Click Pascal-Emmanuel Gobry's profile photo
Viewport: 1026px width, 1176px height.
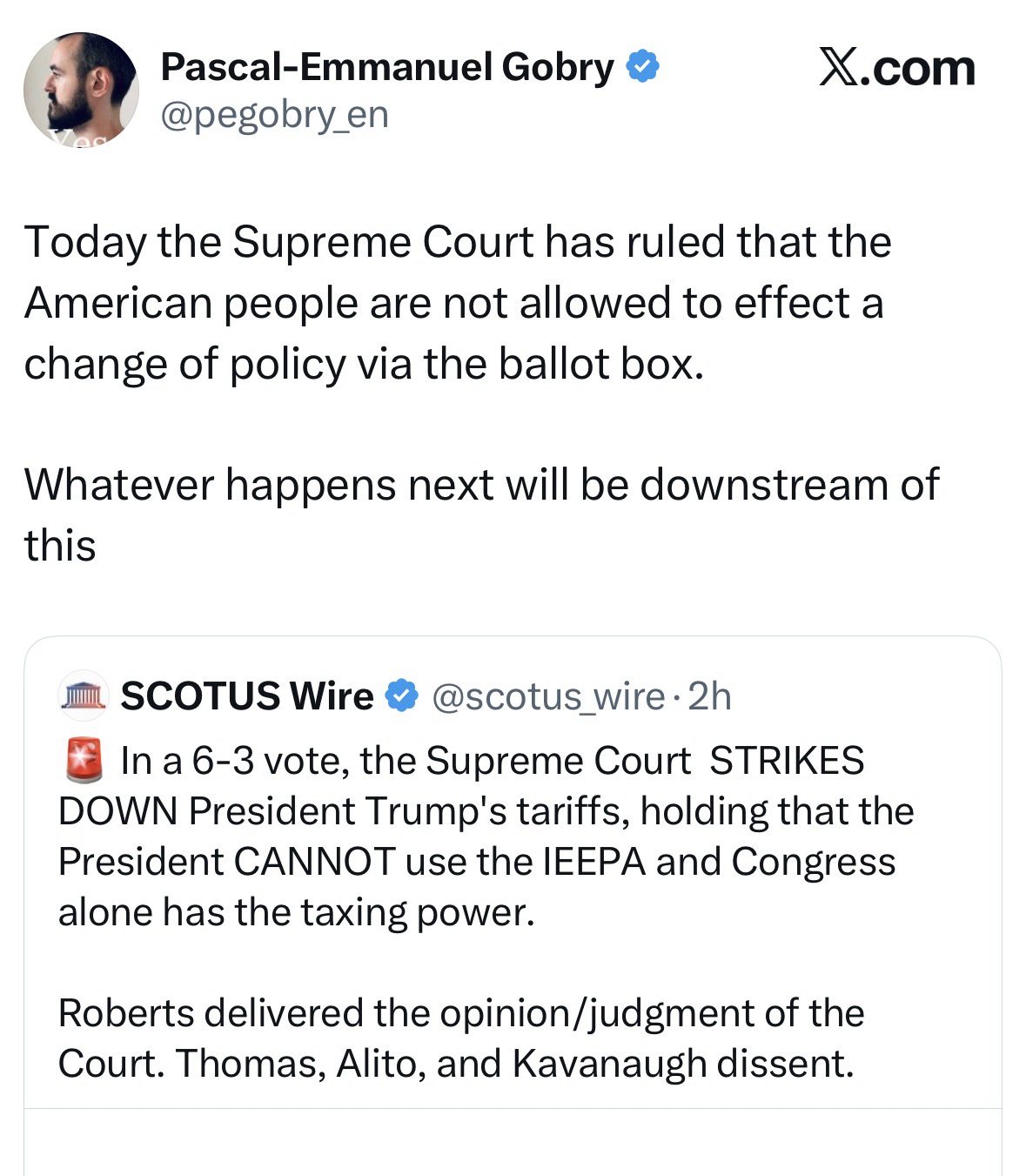80,90
